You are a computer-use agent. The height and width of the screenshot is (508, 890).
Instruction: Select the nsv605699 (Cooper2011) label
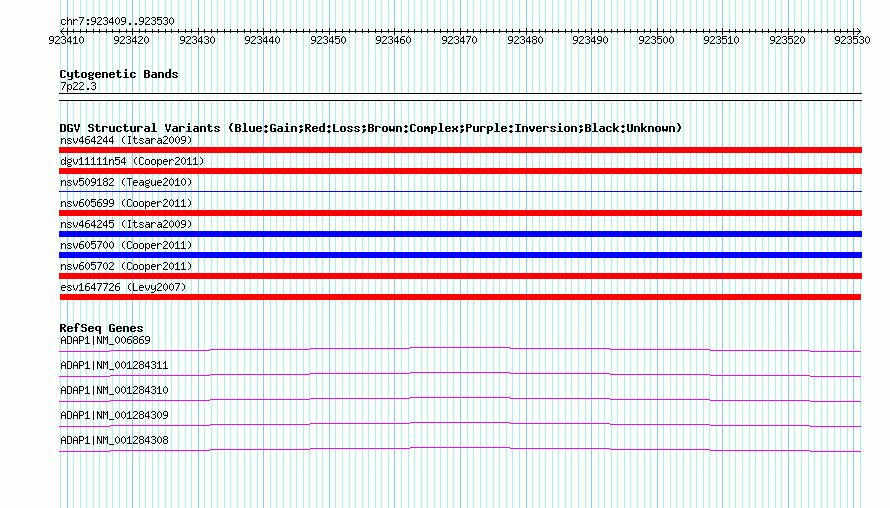pyautogui.click(x=126, y=203)
